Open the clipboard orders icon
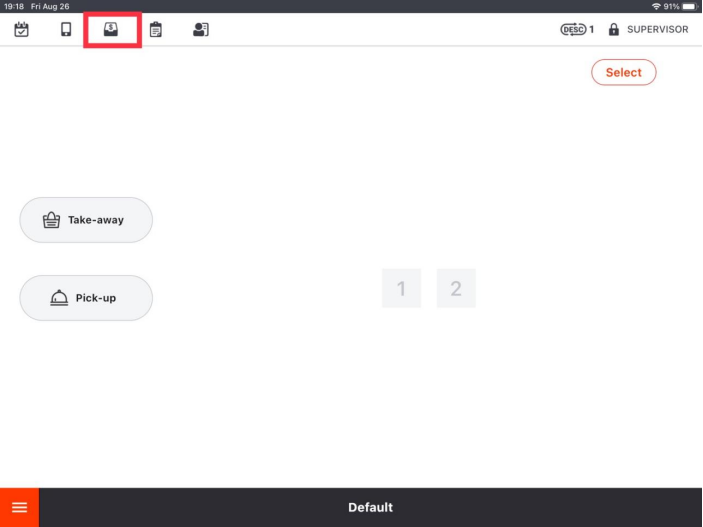 pyautogui.click(x=156, y=30)
